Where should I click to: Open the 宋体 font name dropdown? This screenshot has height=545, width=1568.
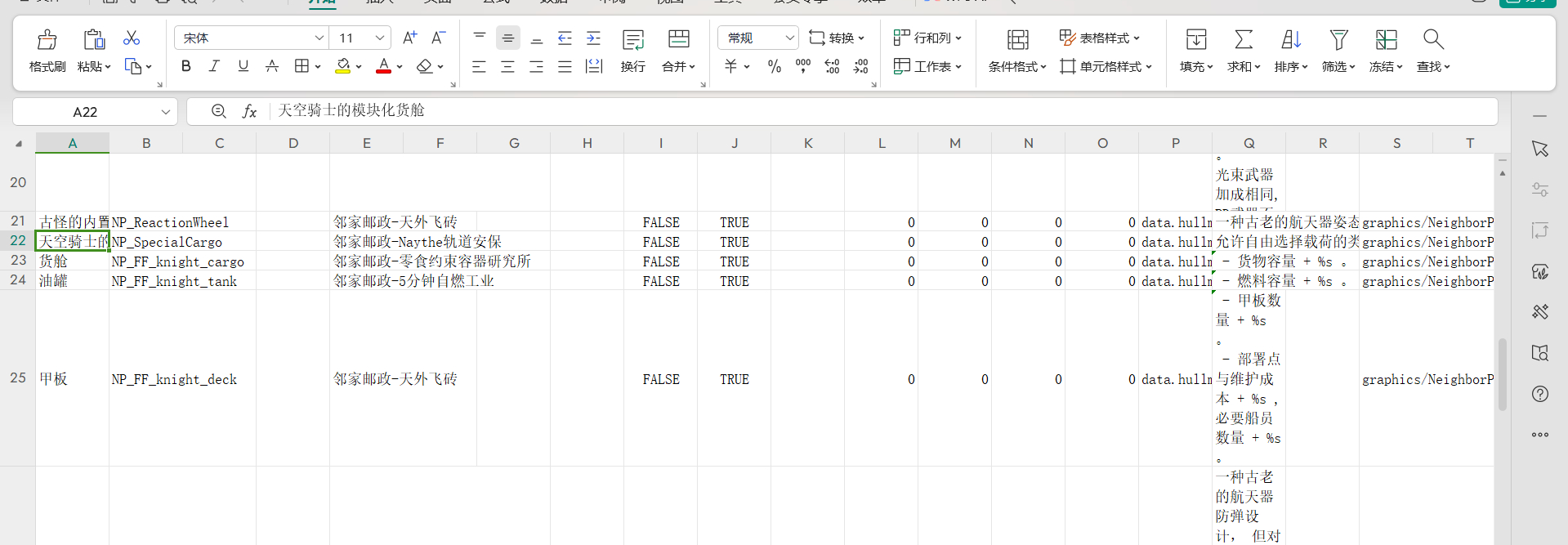coord(319,38)
